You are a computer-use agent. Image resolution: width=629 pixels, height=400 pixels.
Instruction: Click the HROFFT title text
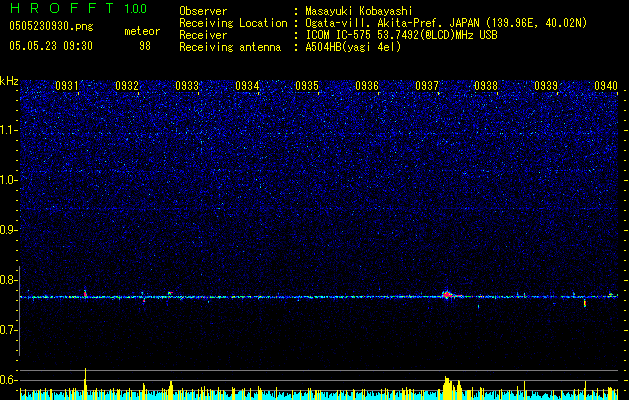click(x=63, y=8)
